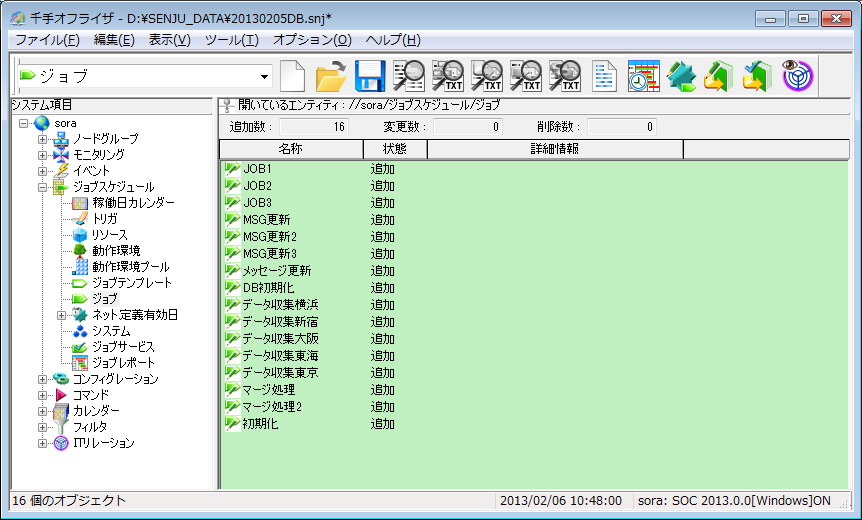
Task: Expand the ネット定義有効日 node
Action: 62,315
